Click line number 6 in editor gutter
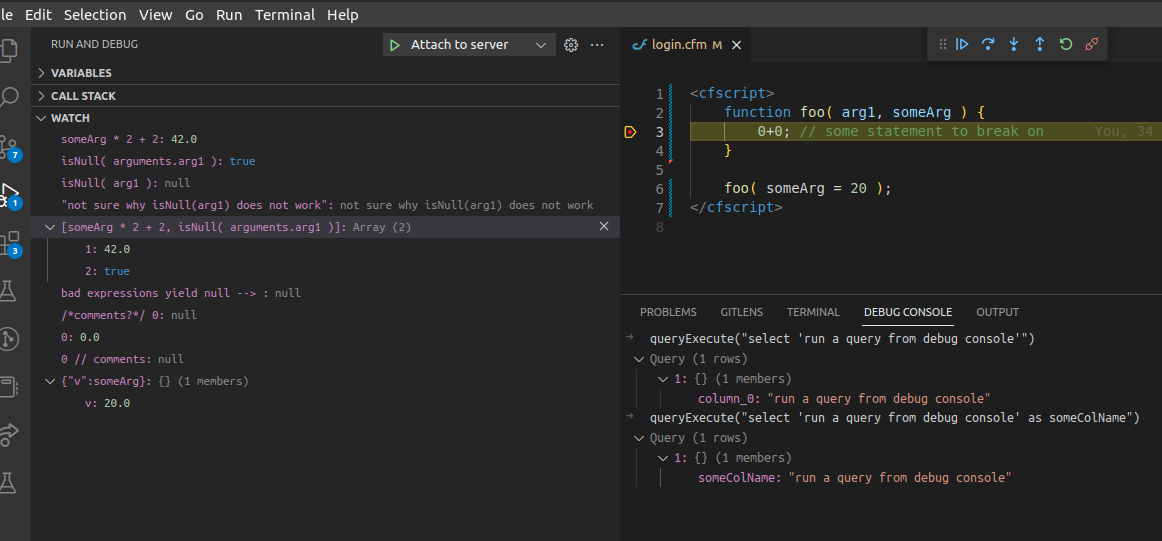Image resolution: width=1162 pixels, height=541 pixels. 660,188
